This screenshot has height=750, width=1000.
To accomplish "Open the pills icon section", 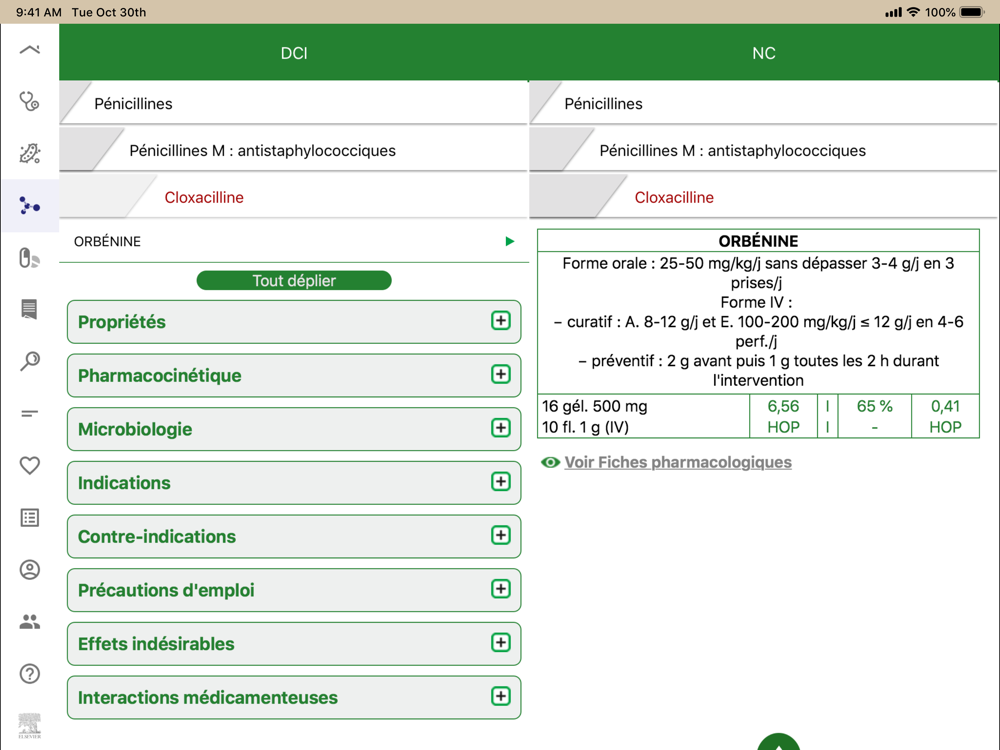I will tap(29, 258).
